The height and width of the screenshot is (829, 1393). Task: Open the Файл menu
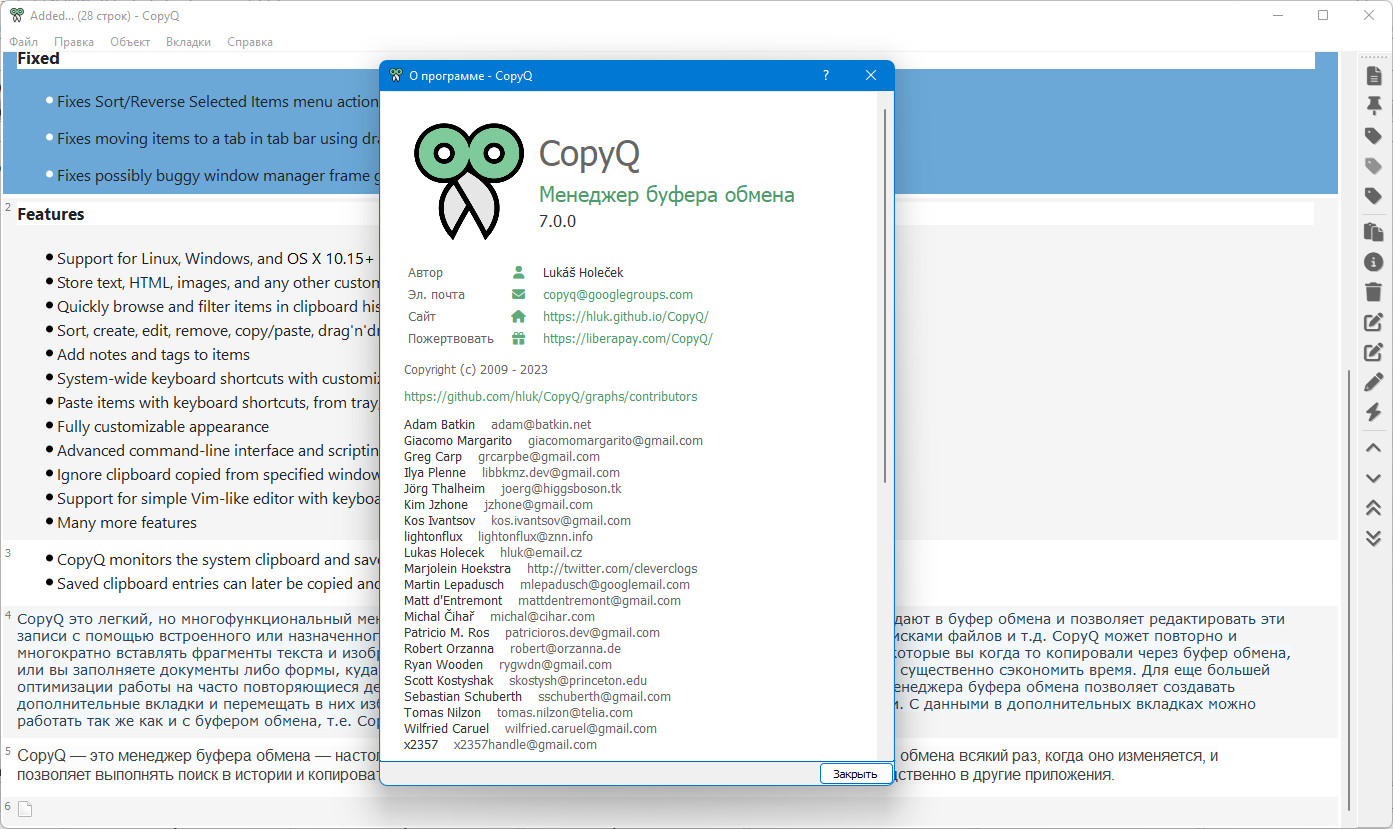[x=24, y=42]
